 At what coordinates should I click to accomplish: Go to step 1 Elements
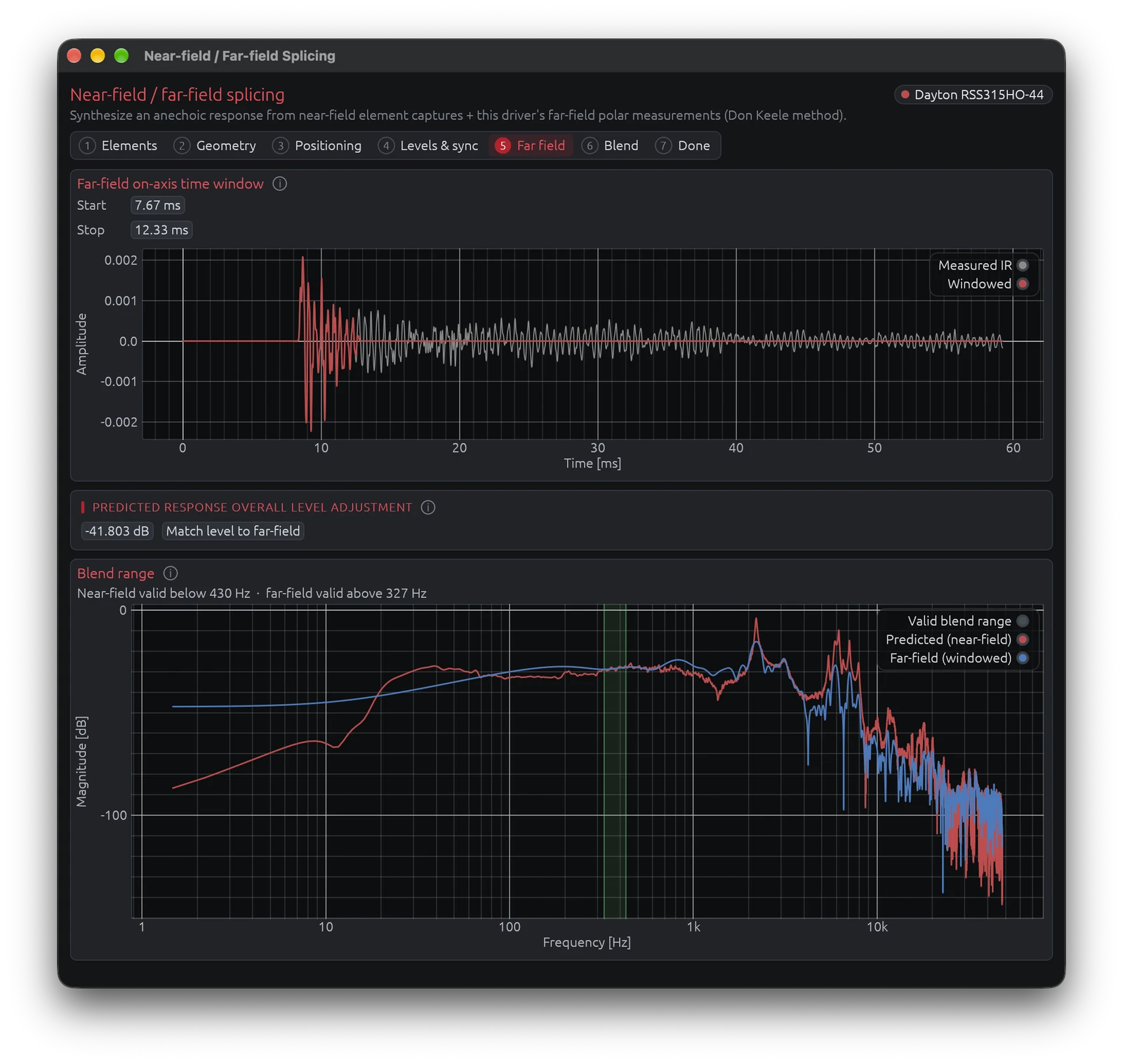119,146
